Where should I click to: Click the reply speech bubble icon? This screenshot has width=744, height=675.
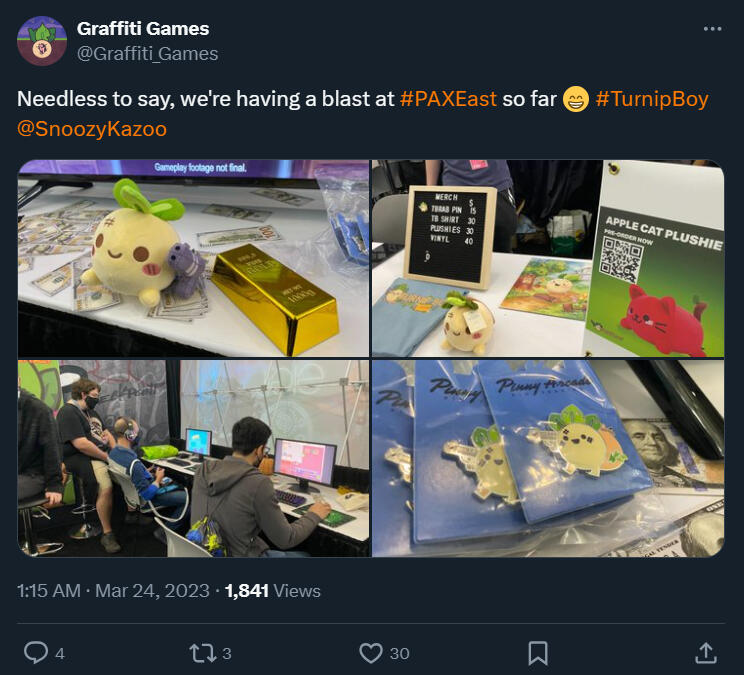coord(36,653)
